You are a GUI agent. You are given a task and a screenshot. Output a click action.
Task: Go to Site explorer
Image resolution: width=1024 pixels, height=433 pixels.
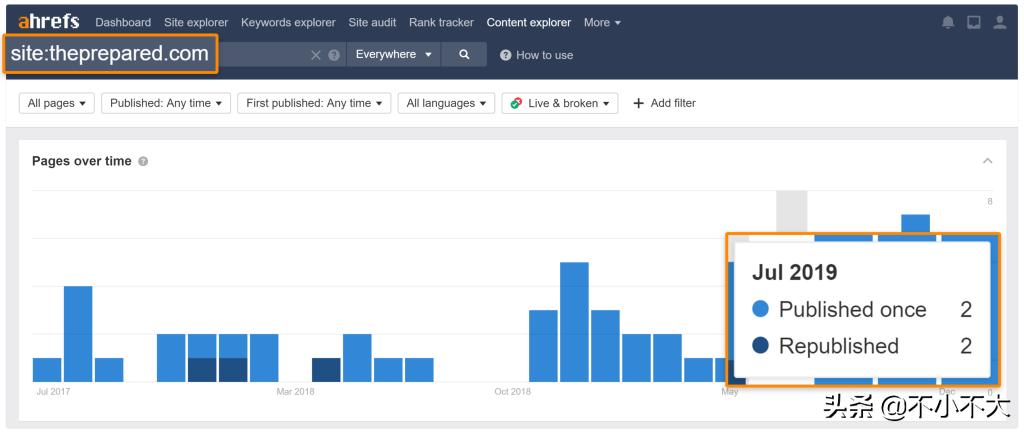coord(196,22)
